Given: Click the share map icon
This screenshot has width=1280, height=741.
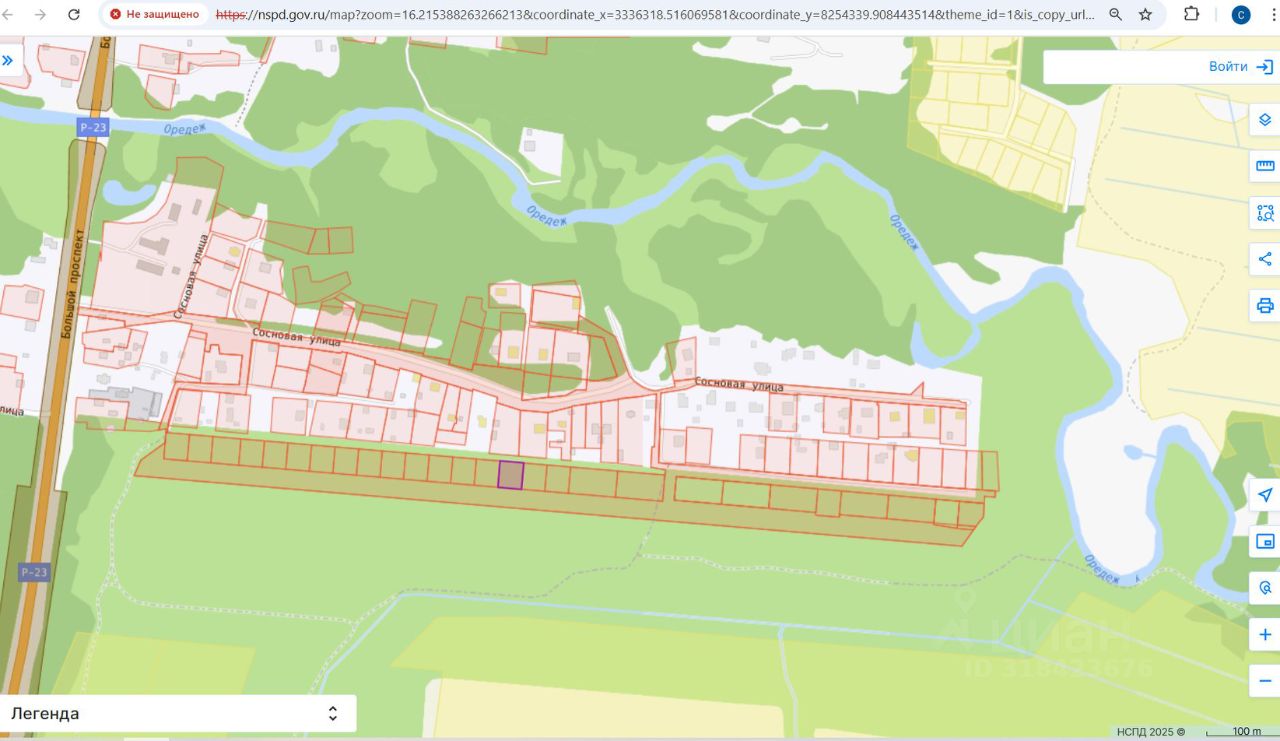Looking at the screenshot, I should pyautogui.click(x=1265, y=259).
